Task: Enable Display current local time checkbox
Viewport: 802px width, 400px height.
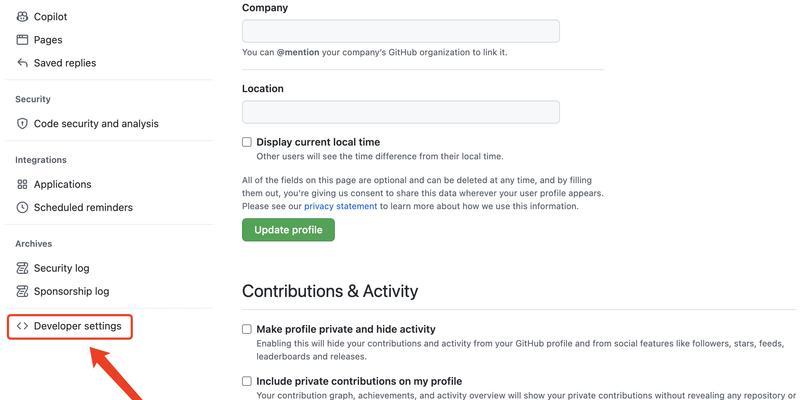Action: tap(247, 142)
